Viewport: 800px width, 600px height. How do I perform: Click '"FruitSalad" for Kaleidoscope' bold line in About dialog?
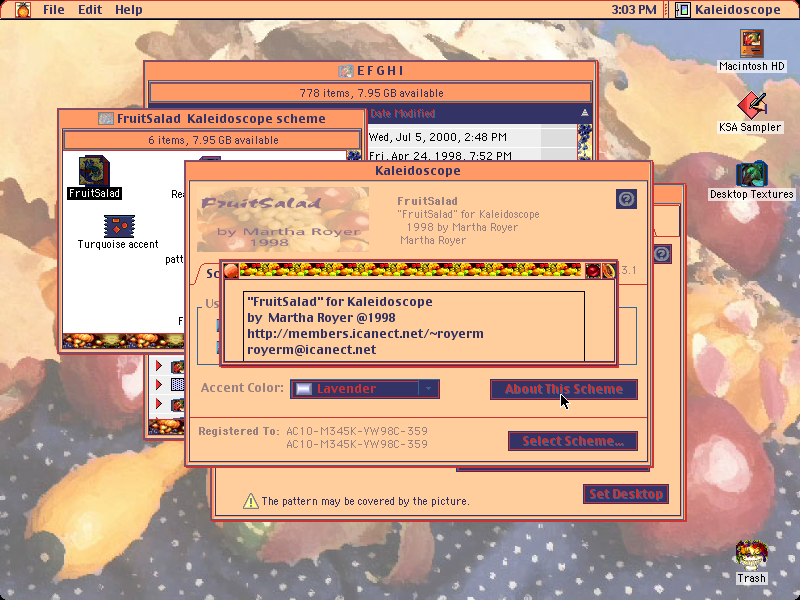(340, 302)
